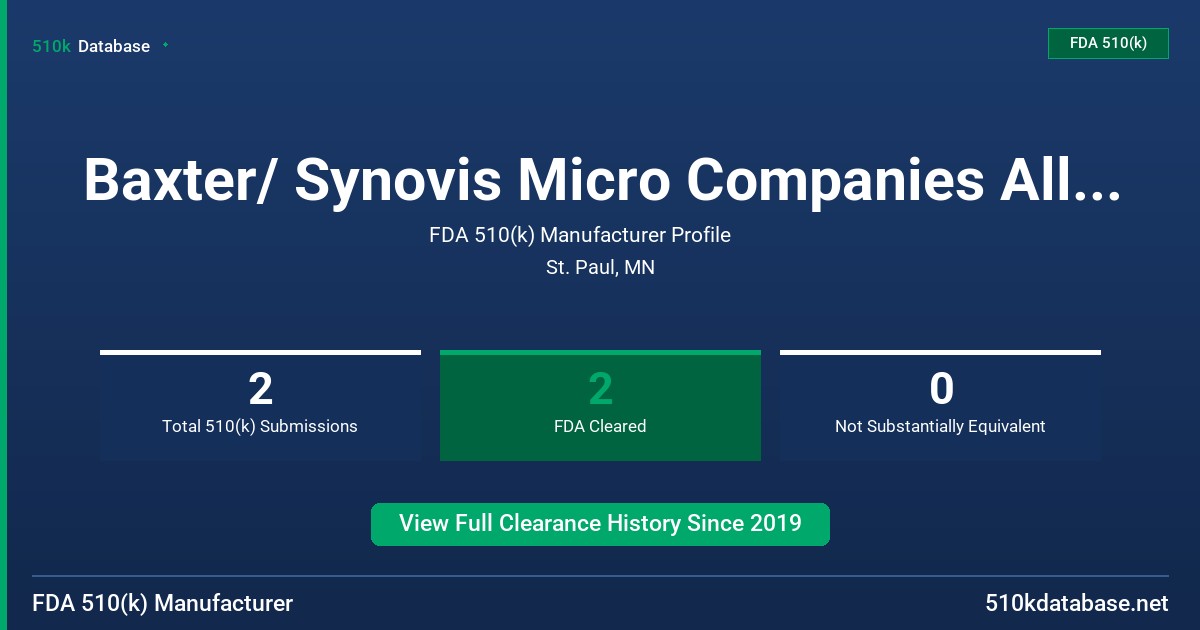Click the 510kdatabase.net footer link
This screenshot has height=630, width=1200.
click(1076, 604)
